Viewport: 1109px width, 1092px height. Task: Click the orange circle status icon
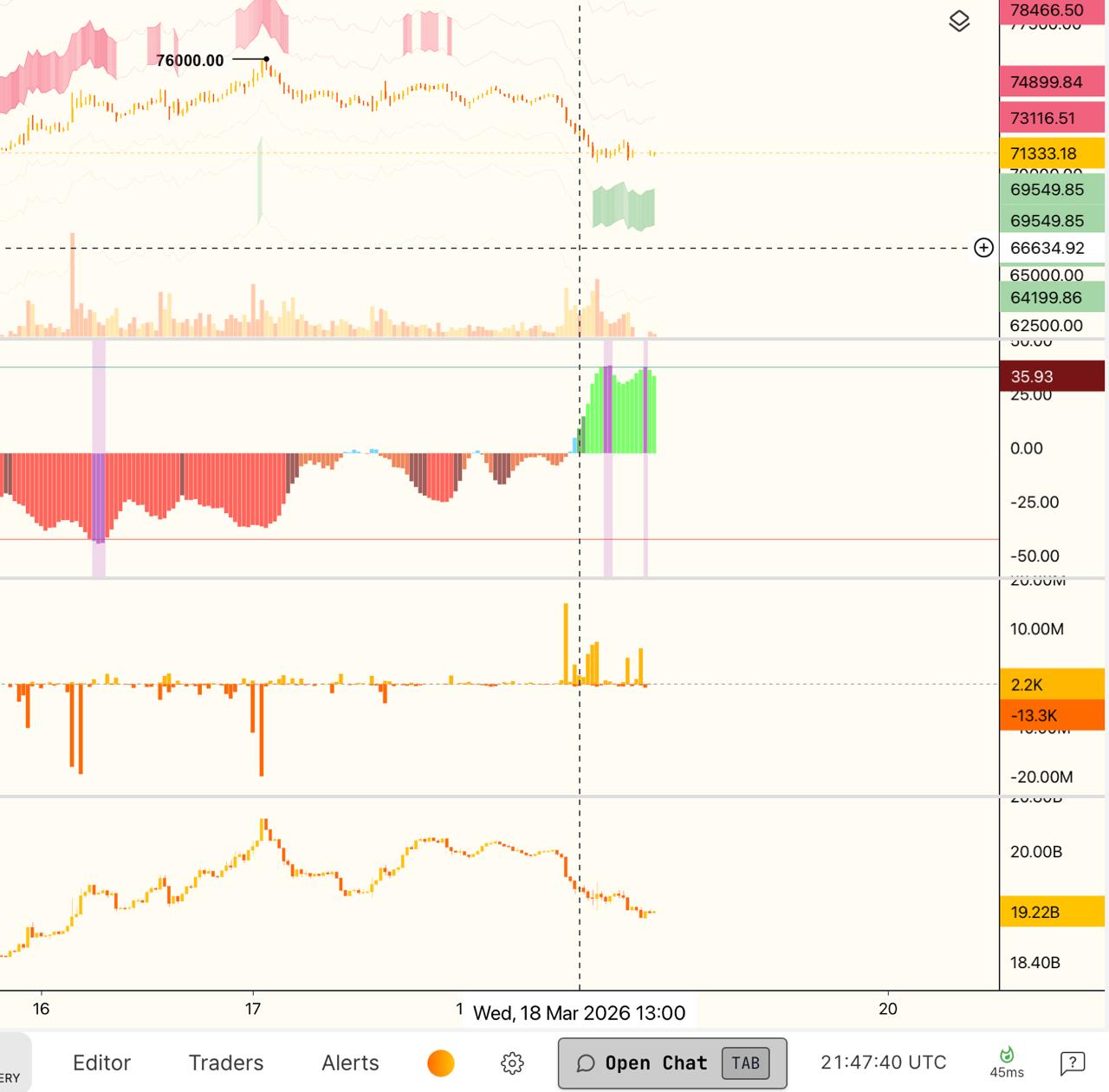pyautogui.click(x=440, y=1063)
